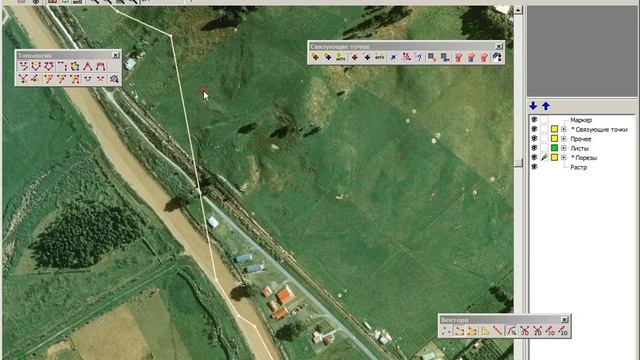
Task: Click grid with blue minus icon
Action: pyautogui.click(x=444, y=57)
